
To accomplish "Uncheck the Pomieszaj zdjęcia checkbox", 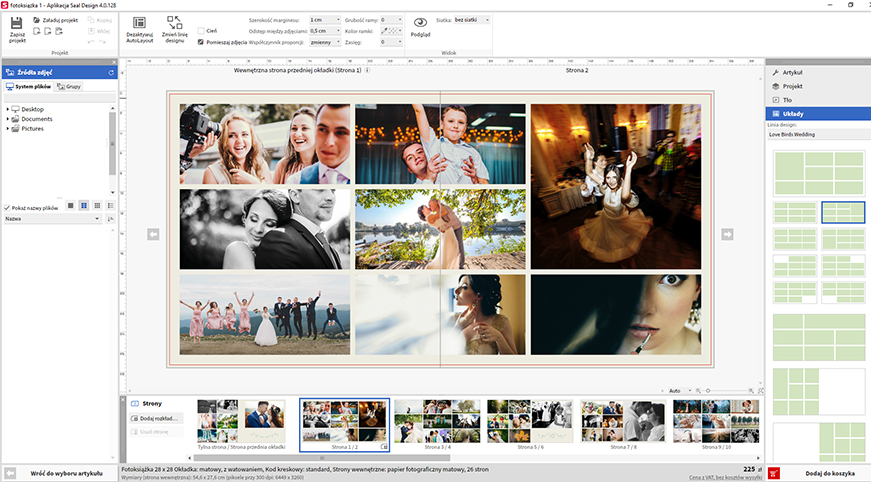I will pos(201,42).
